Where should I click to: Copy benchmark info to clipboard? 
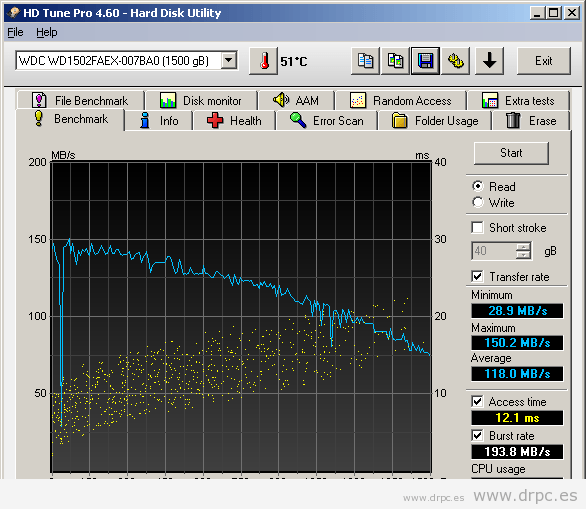365,61
